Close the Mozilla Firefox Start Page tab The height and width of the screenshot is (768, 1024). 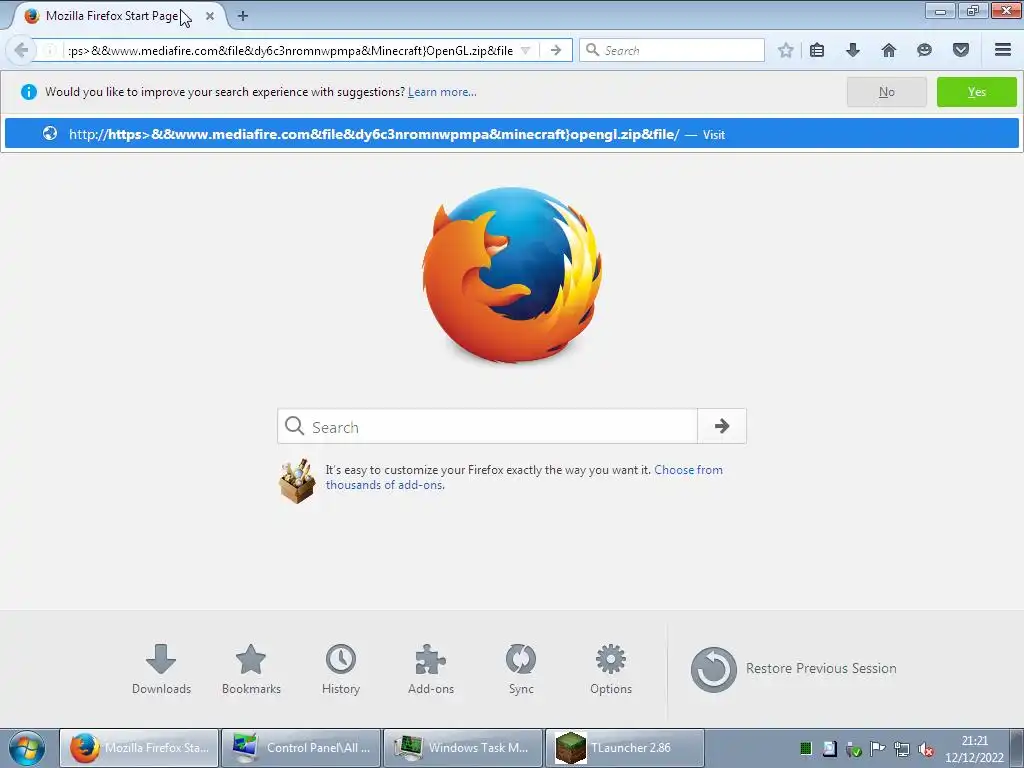coord(210,16)
